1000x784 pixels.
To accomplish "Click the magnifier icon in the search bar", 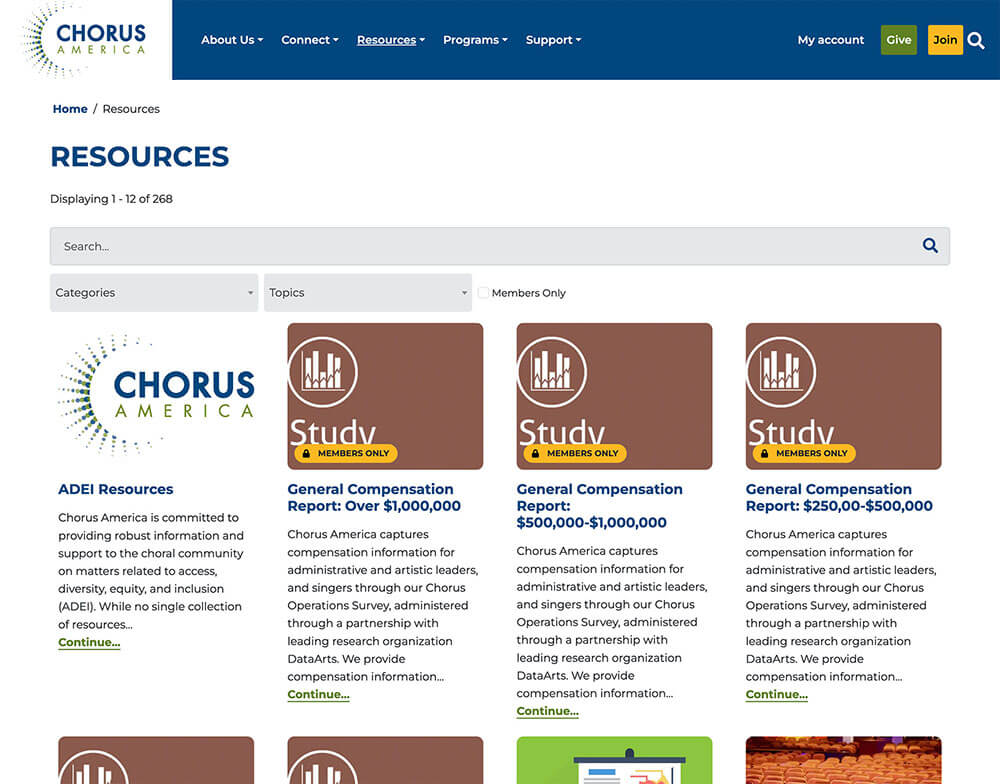I will click(x=929, y=245).
